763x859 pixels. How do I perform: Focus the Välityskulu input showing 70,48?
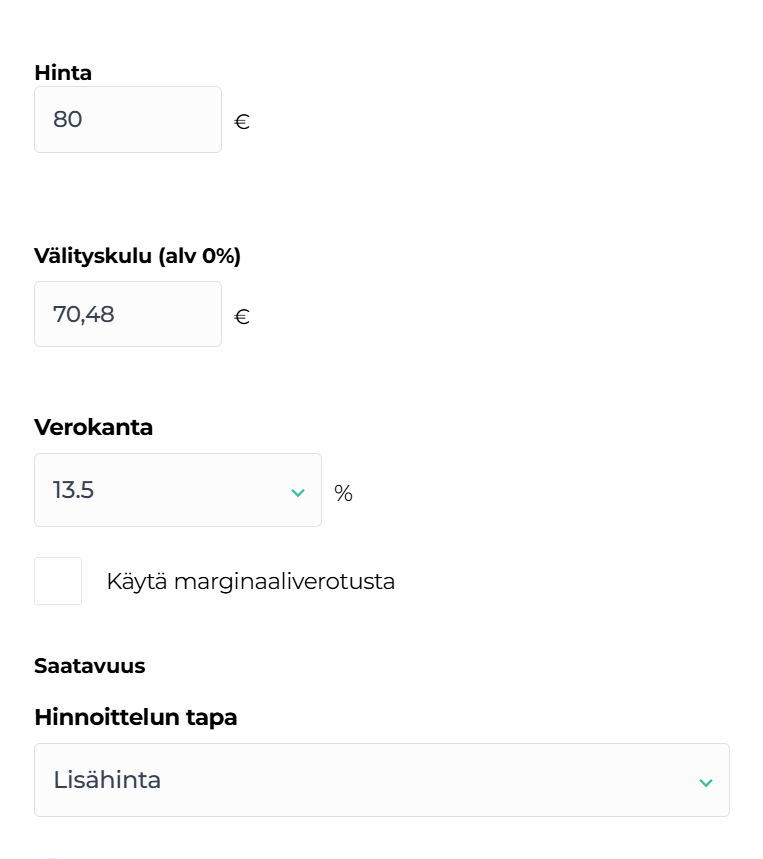tap(128, 315)
